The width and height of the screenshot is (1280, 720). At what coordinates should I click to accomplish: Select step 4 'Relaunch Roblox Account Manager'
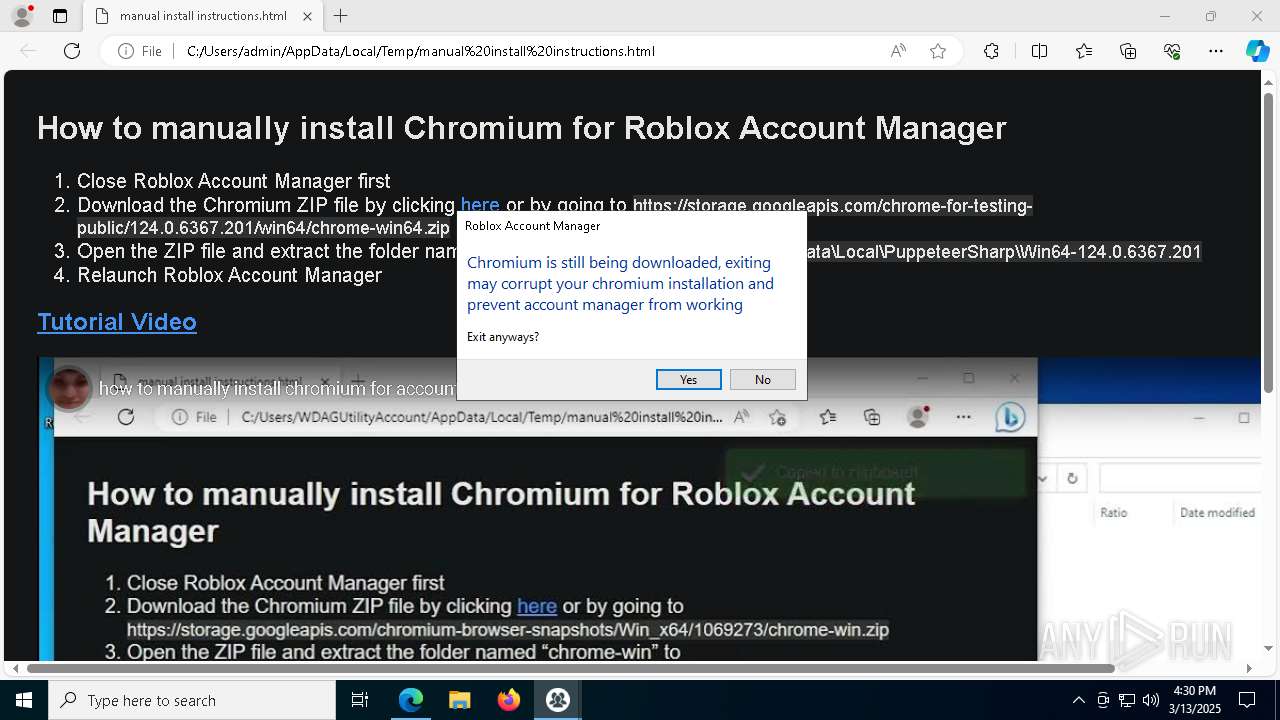tap(229, 275)
